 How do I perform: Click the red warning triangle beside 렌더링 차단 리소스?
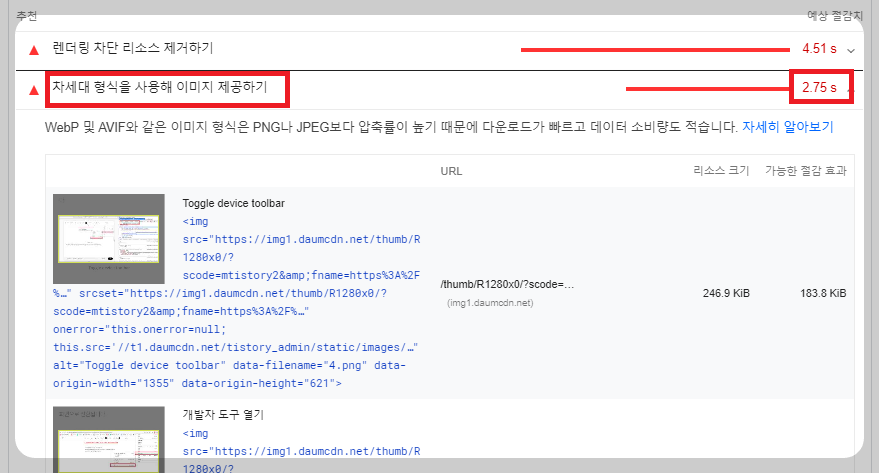coord(34,50)
